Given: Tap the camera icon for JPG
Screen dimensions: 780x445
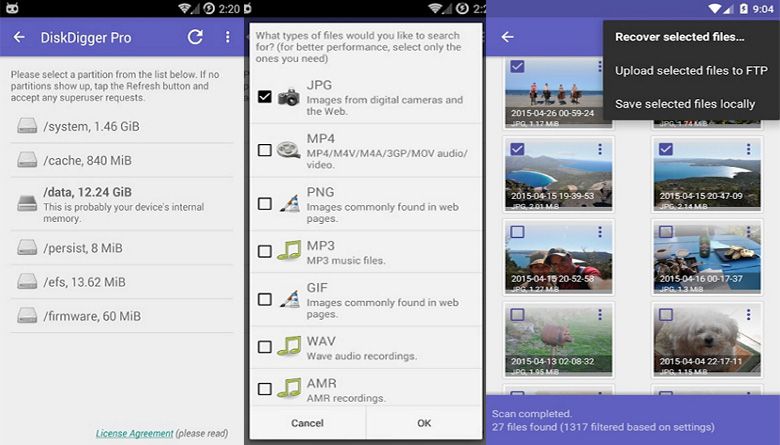Looking at the screenshot, I should [x=289, y=96].
